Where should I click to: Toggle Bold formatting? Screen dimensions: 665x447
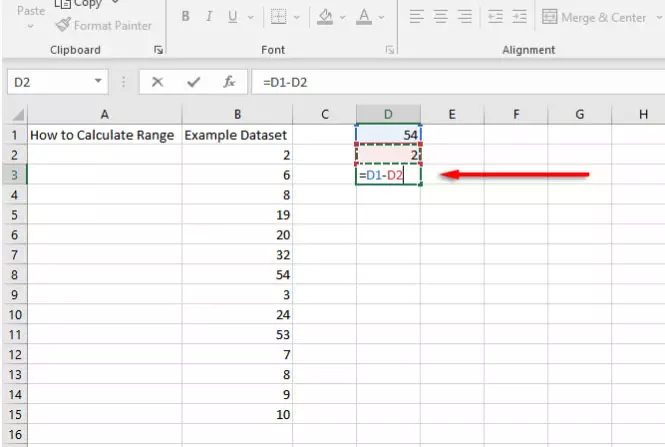185,17
